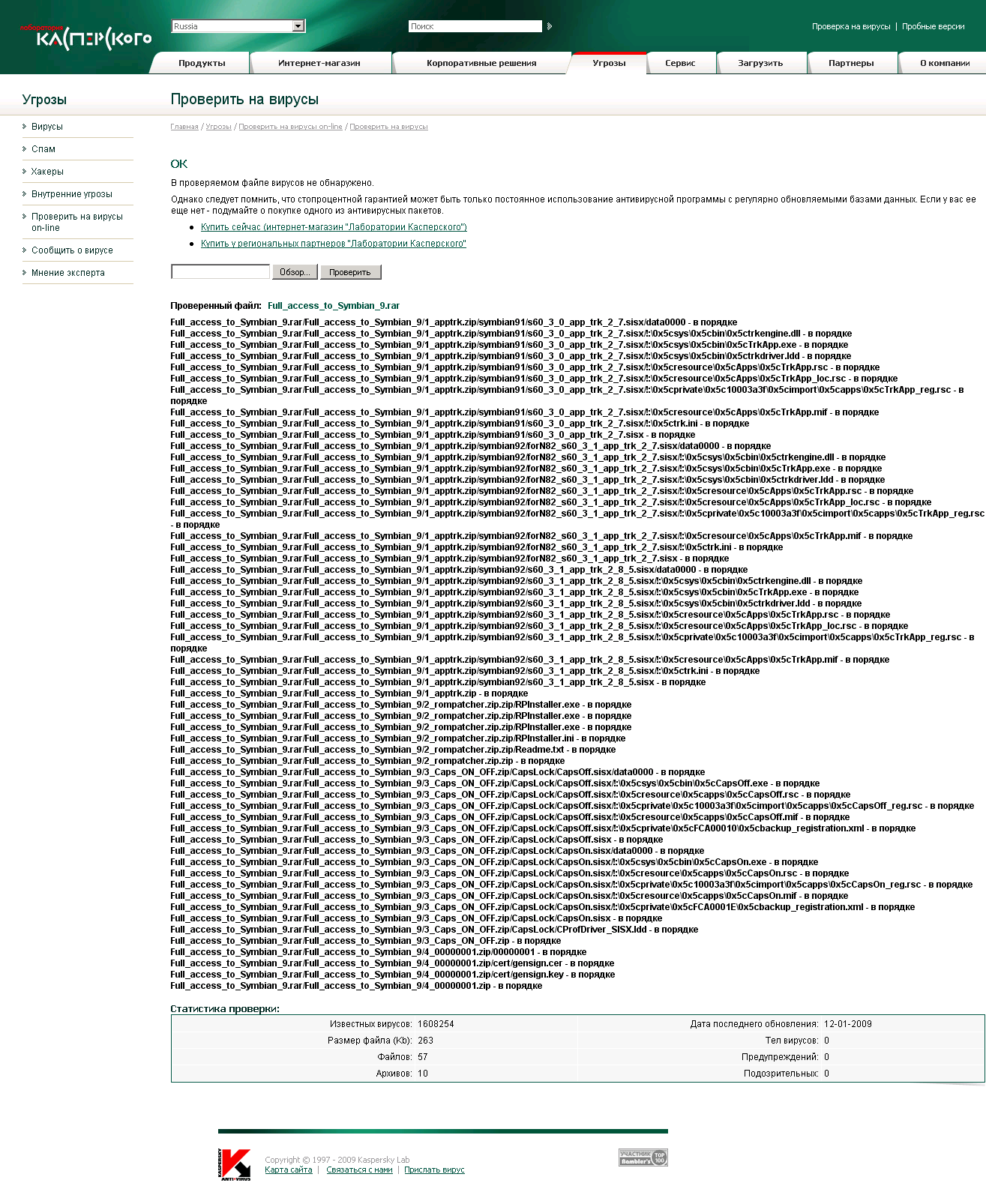Open the Корпоративные решения tab
Screen dimensions: 986x1204
(x=481, y=63)
